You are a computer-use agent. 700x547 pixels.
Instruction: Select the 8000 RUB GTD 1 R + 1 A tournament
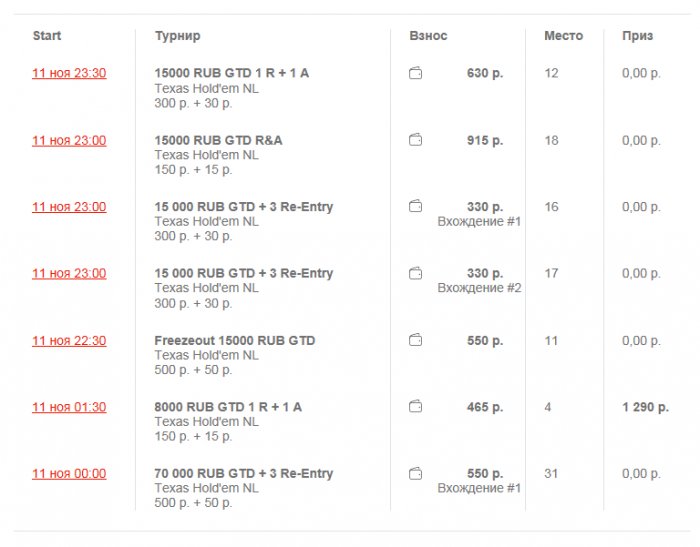[x=228, y=407]
